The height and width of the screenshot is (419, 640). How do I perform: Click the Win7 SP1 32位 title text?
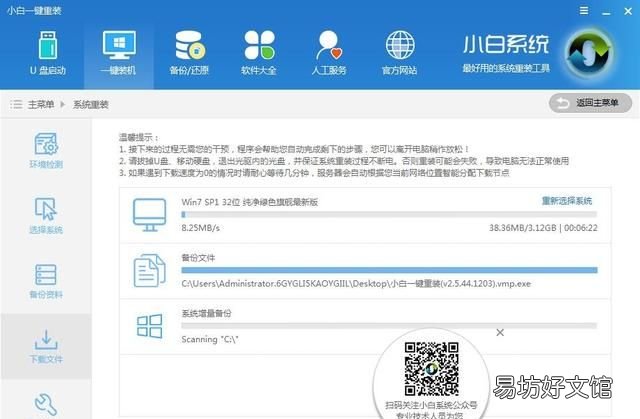[249, 202]
